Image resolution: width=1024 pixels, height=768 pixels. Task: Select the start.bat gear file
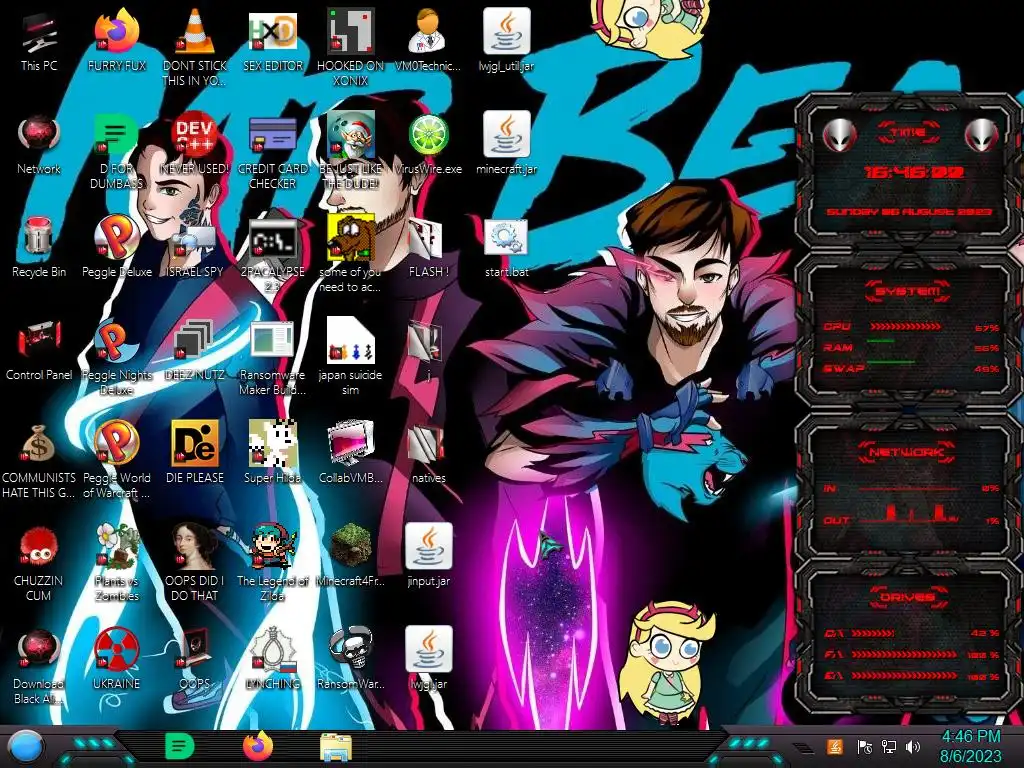coord(506,238)
